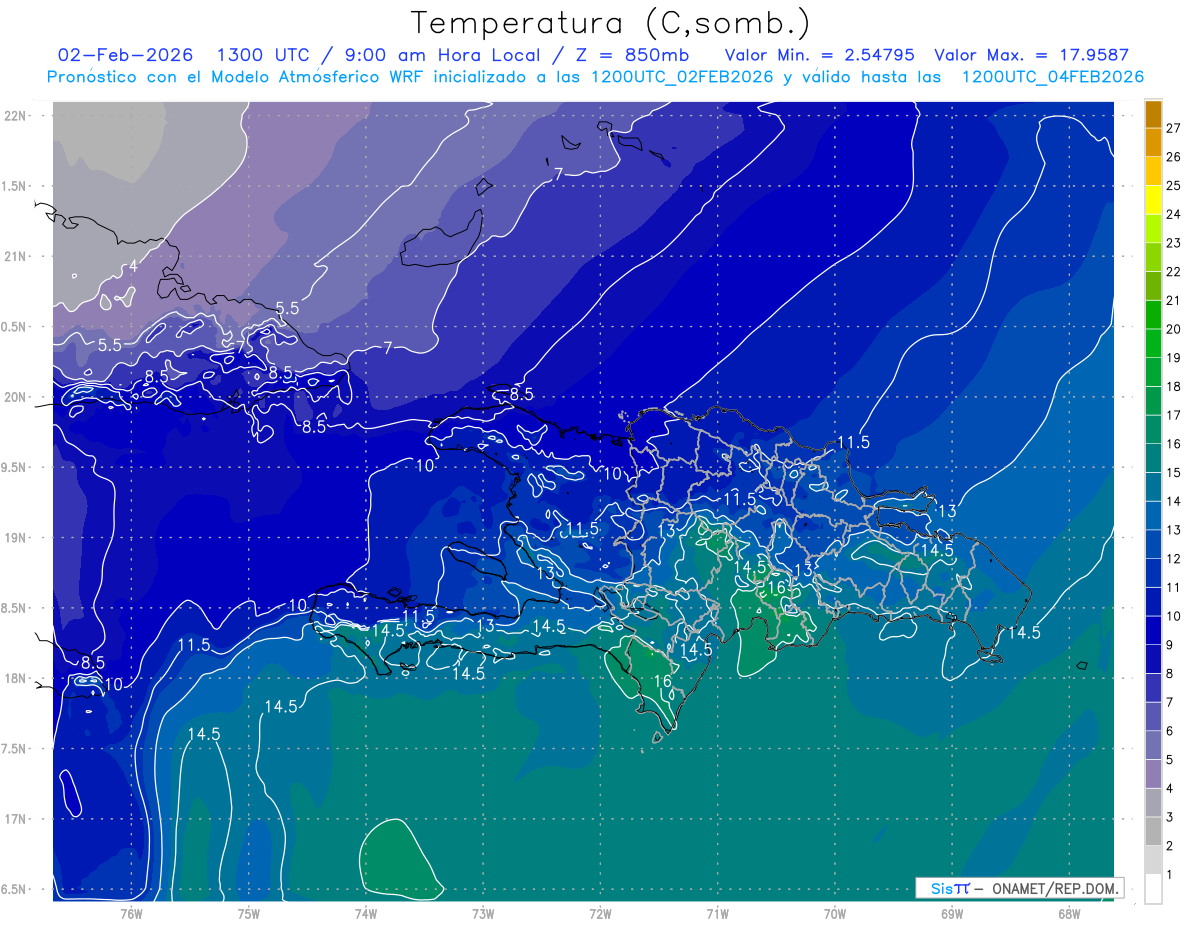This screenshot has width=1200, height=927.
Task: Click the '20N' latitude label
Action: point(15,397)
